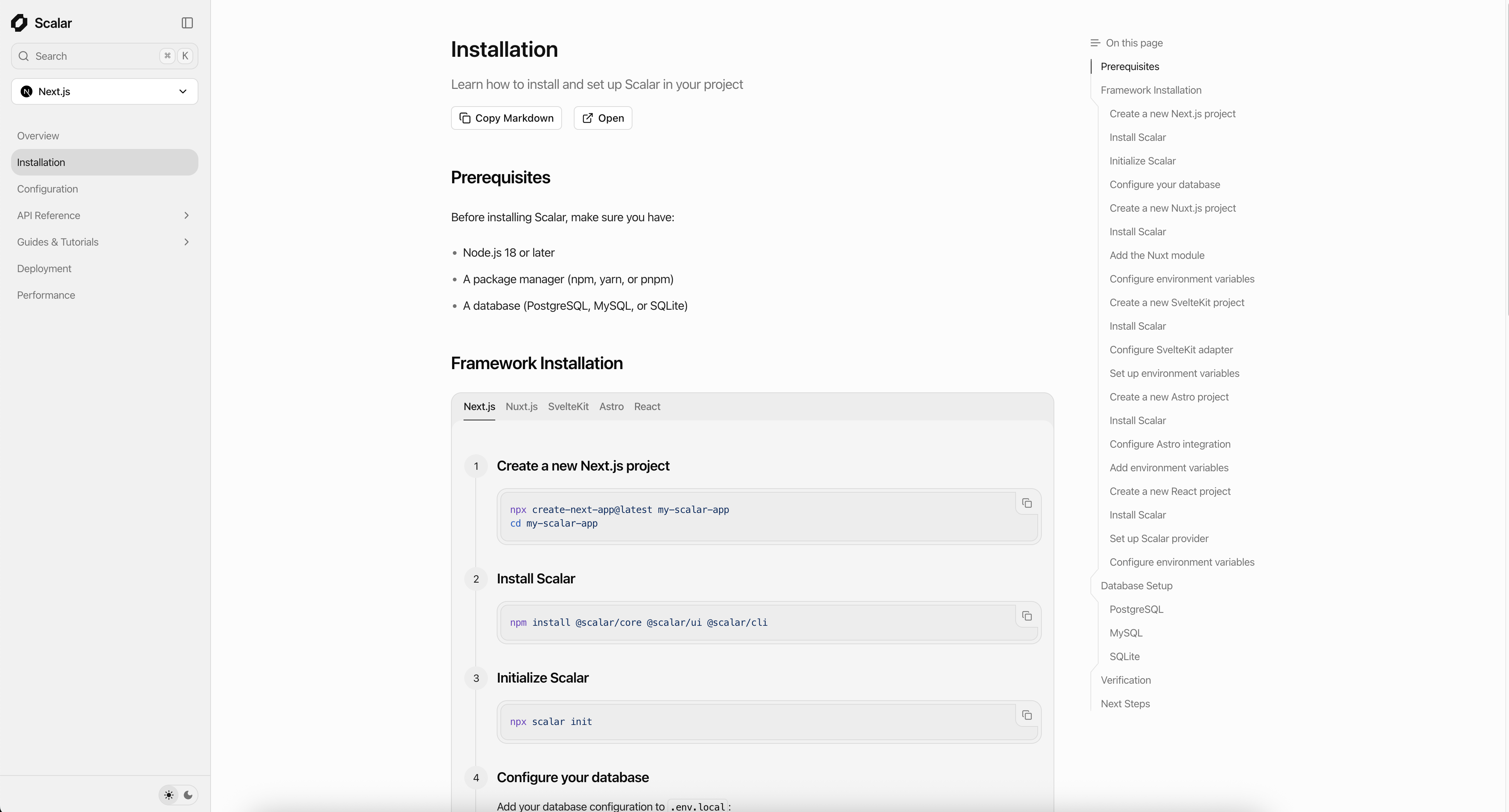
Task: Click the Scalar brand name
Action: [x=53, y=23]
